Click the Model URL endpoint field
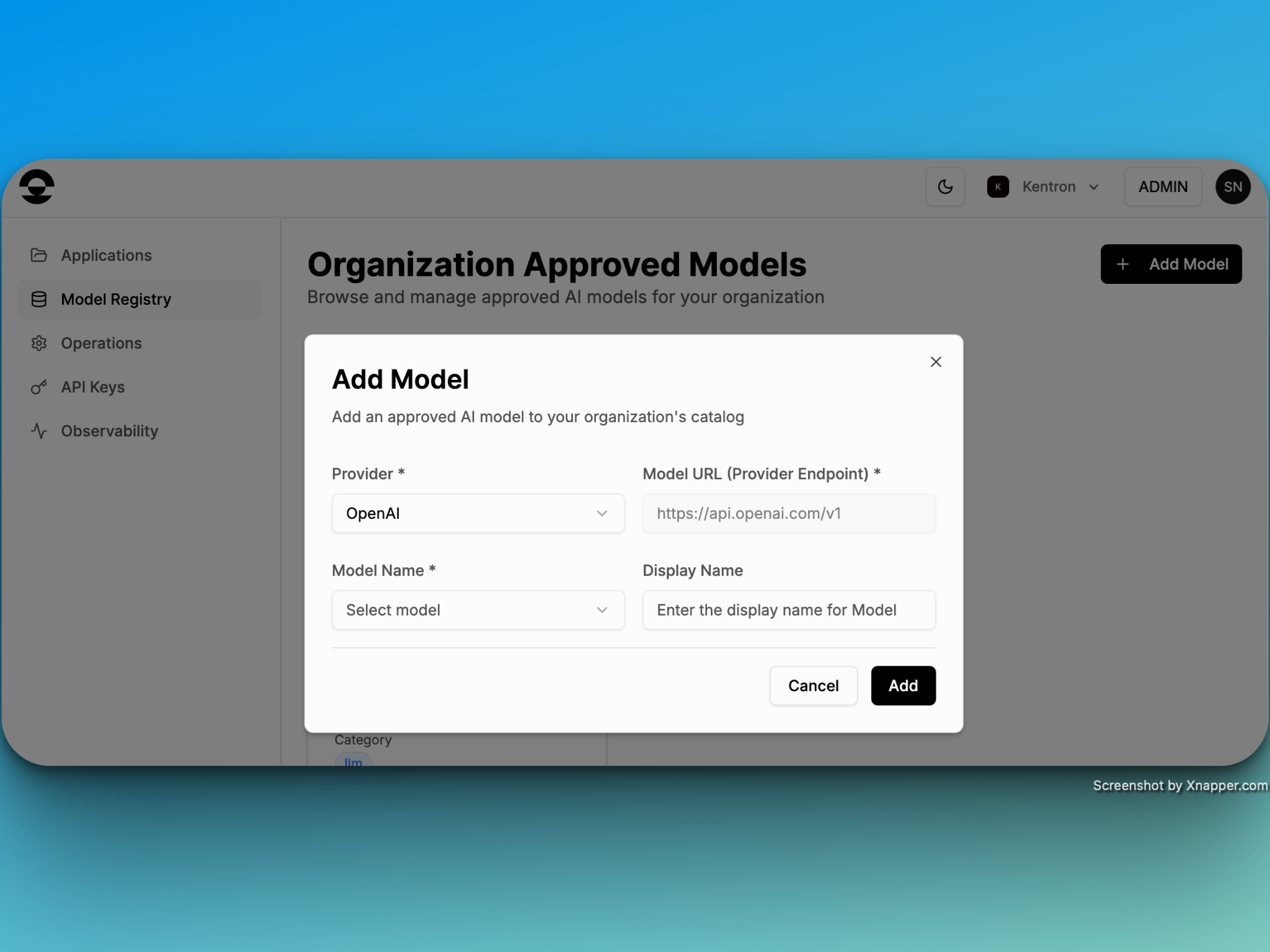The width and height of the screenshot is (1270, 952). coord(788,513)
